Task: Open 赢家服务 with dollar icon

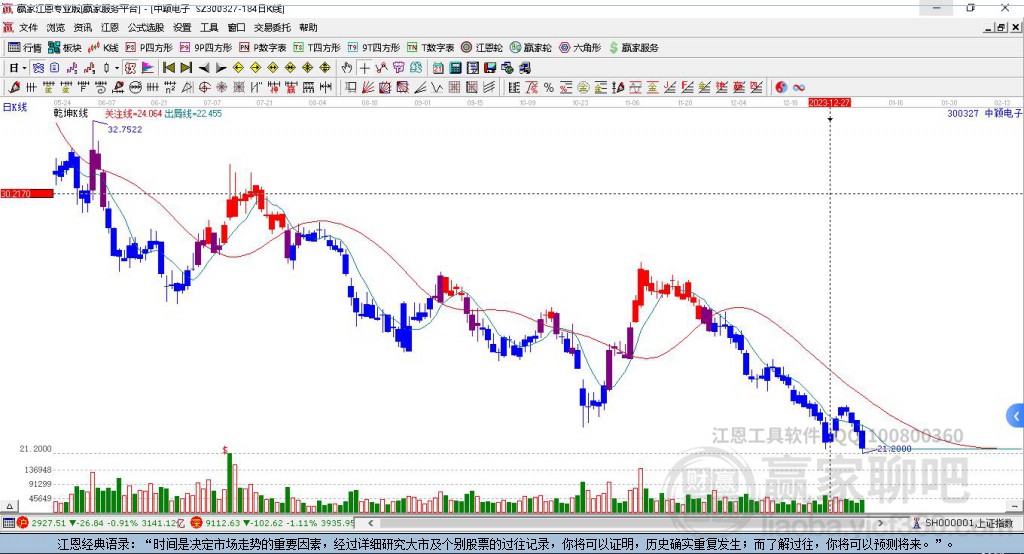Action: click(x=633, y=48)
